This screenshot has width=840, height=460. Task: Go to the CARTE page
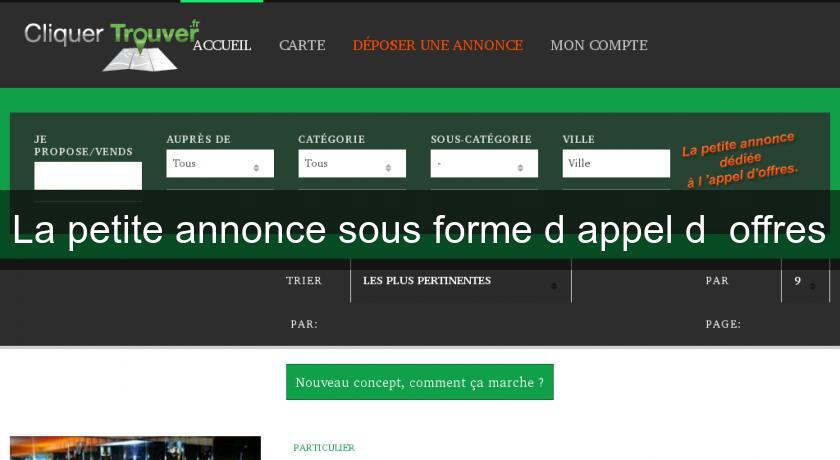302,46
